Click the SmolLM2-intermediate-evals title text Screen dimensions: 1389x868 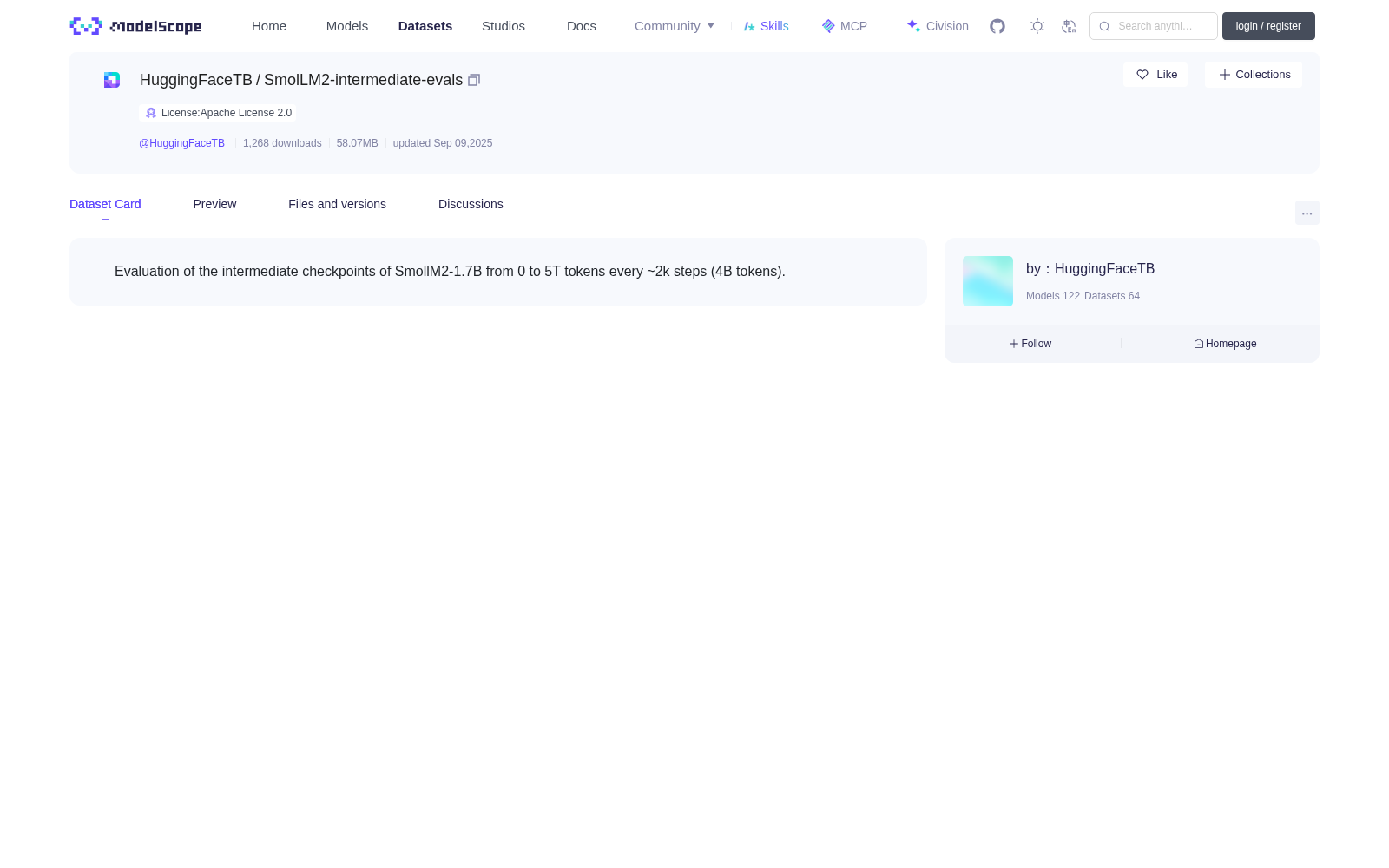point(363,80)
